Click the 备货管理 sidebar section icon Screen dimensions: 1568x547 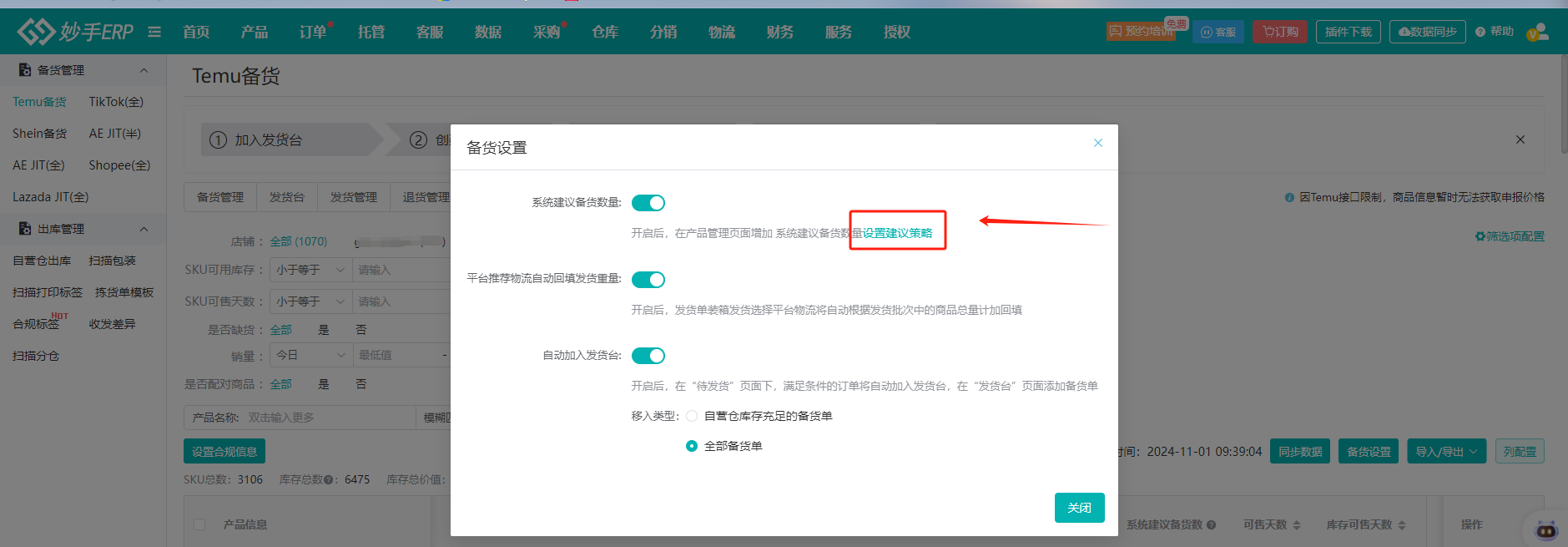pos(25,70)
